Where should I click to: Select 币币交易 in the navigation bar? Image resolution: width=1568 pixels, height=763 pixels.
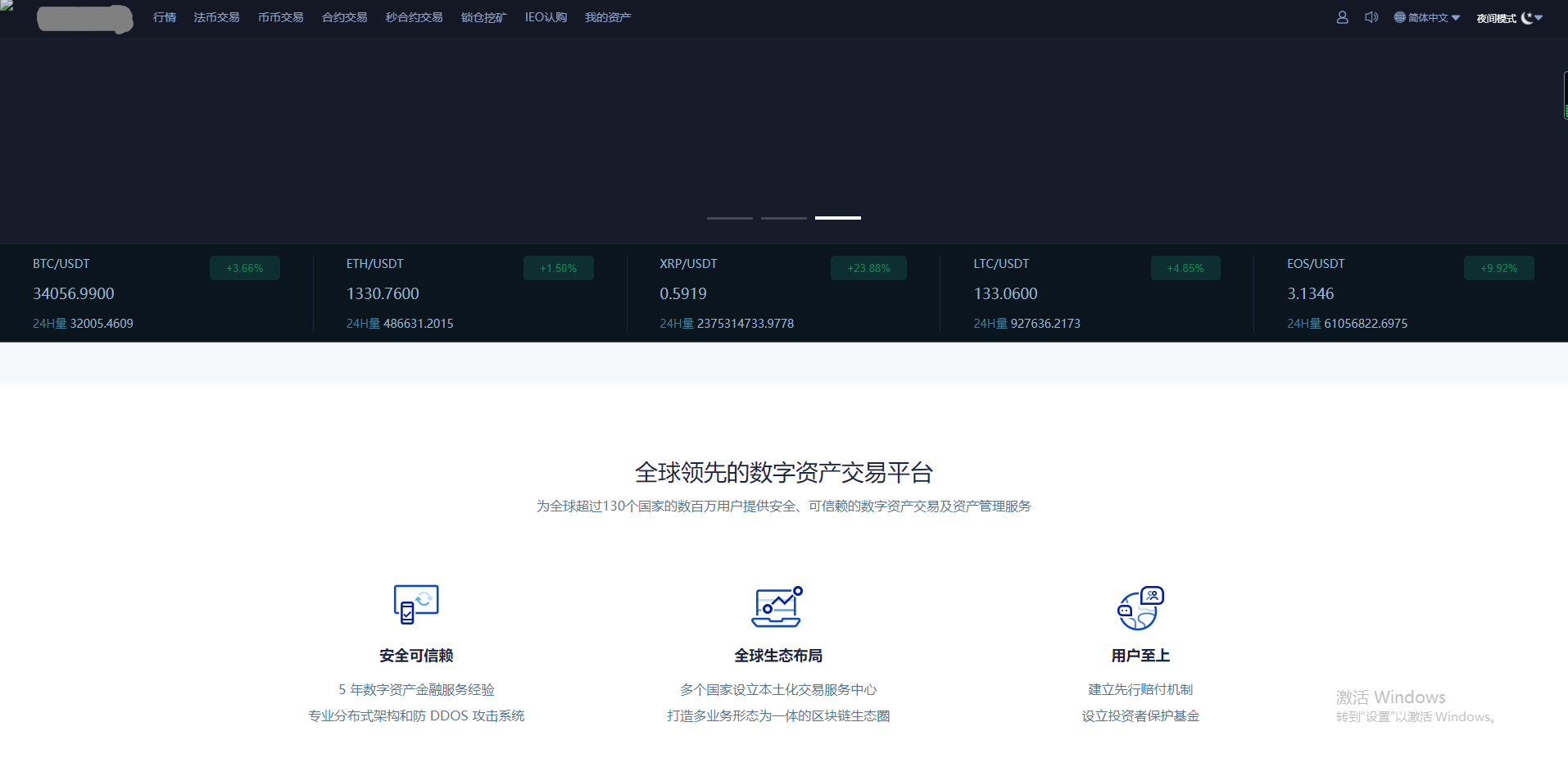click(x=280, y=17)
